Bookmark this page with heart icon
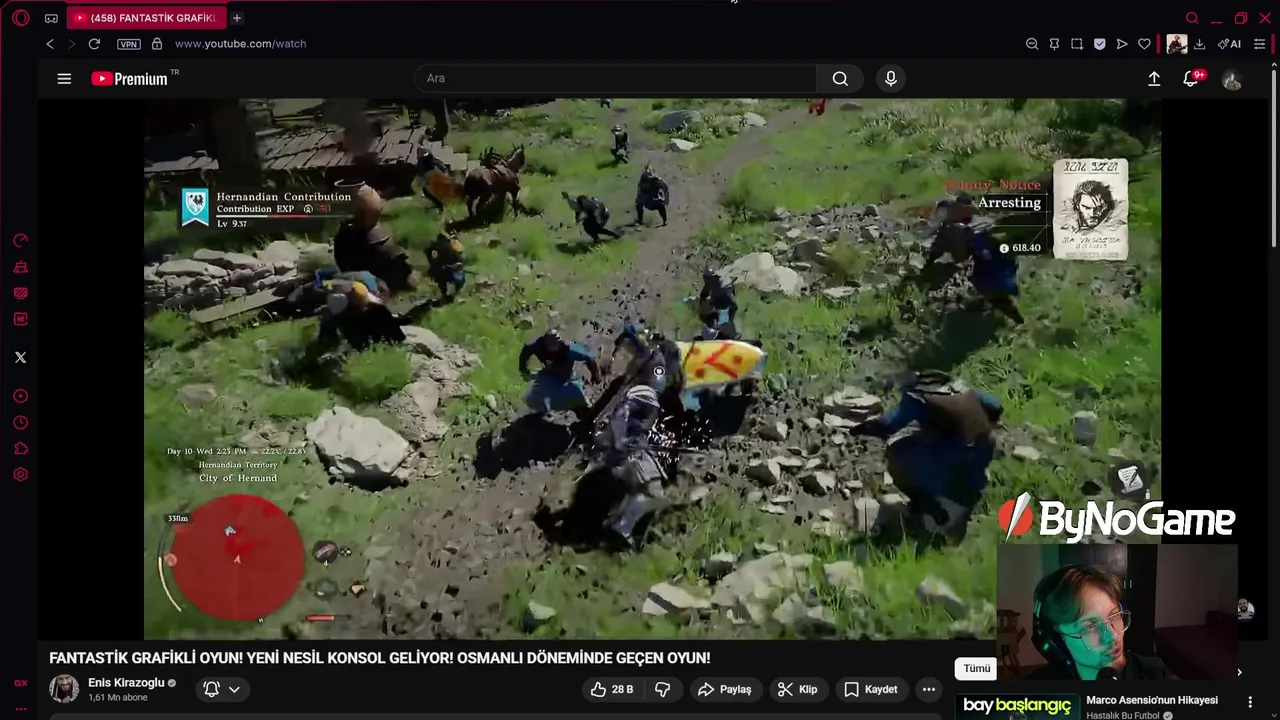This screenshot has width=1280, height=720. tap(1144, 44)
